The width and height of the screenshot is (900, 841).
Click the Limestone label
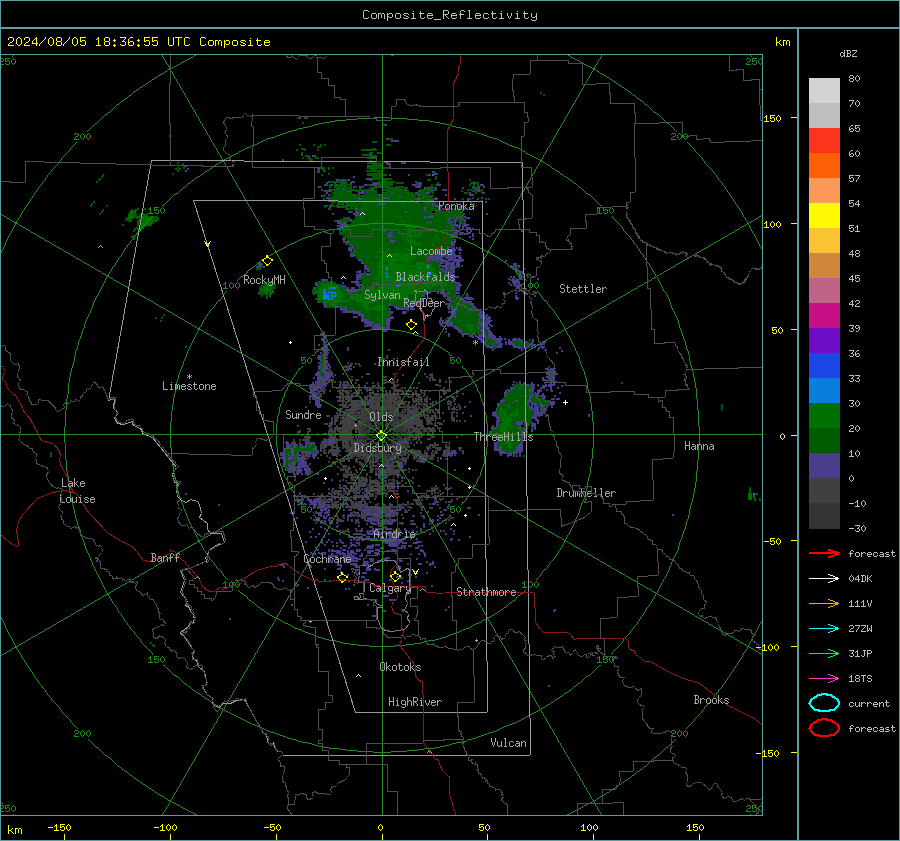point(189,386)
